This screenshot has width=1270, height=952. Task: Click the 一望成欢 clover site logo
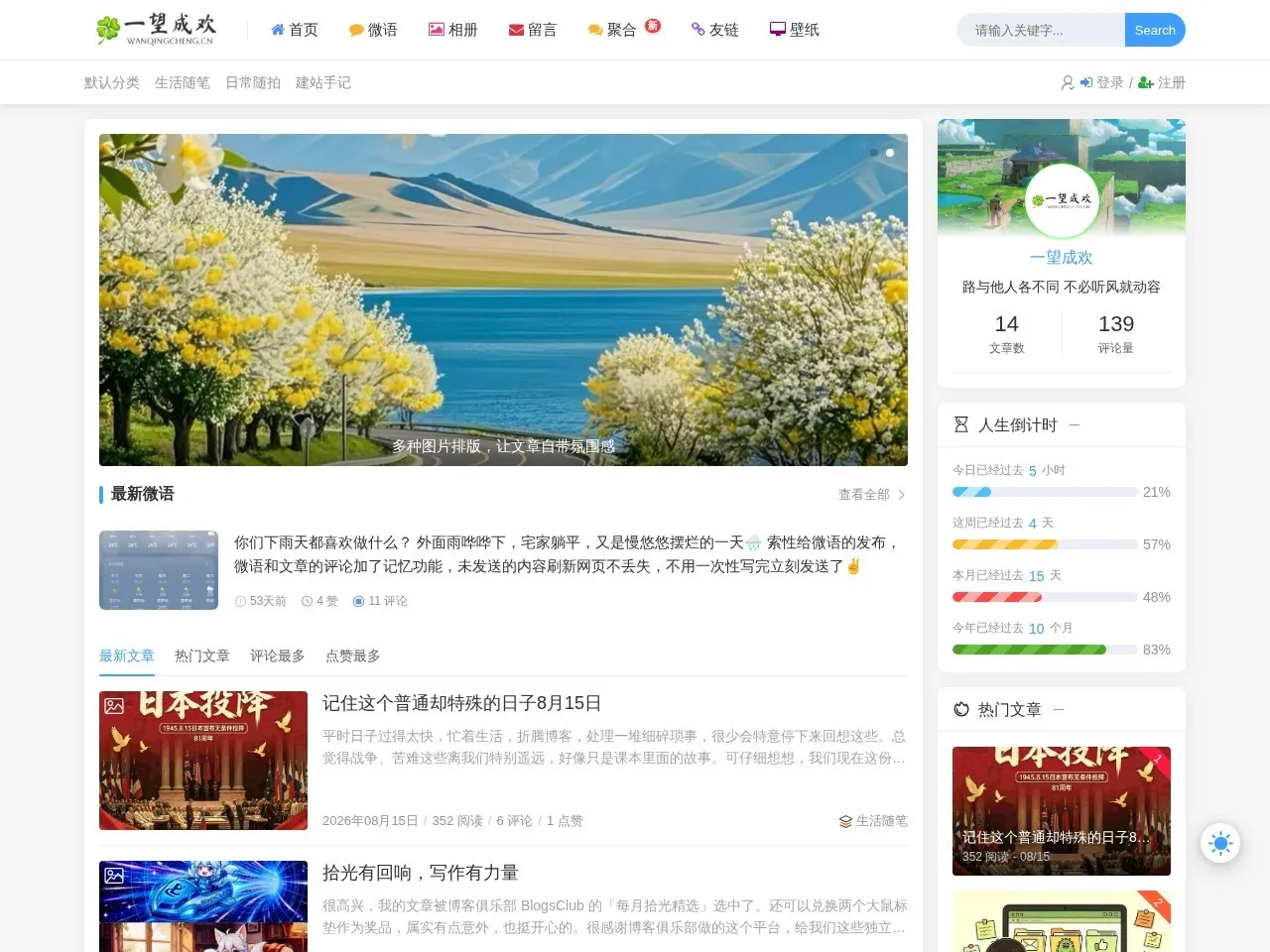pos(155,30)
